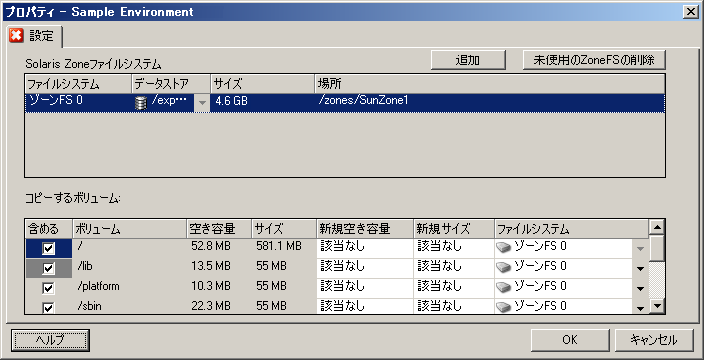Open the filesystem dropdown for /sbin volume
Screen dimensions: 704x360
[x=641, y=308]
